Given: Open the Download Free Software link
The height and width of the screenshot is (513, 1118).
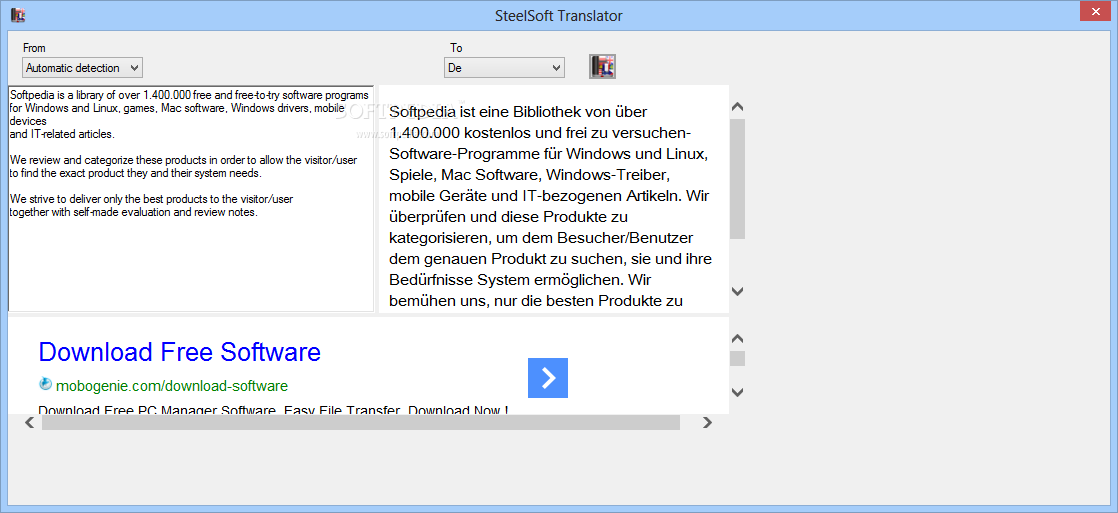Looking at the screenshot, I should point(180,352).
